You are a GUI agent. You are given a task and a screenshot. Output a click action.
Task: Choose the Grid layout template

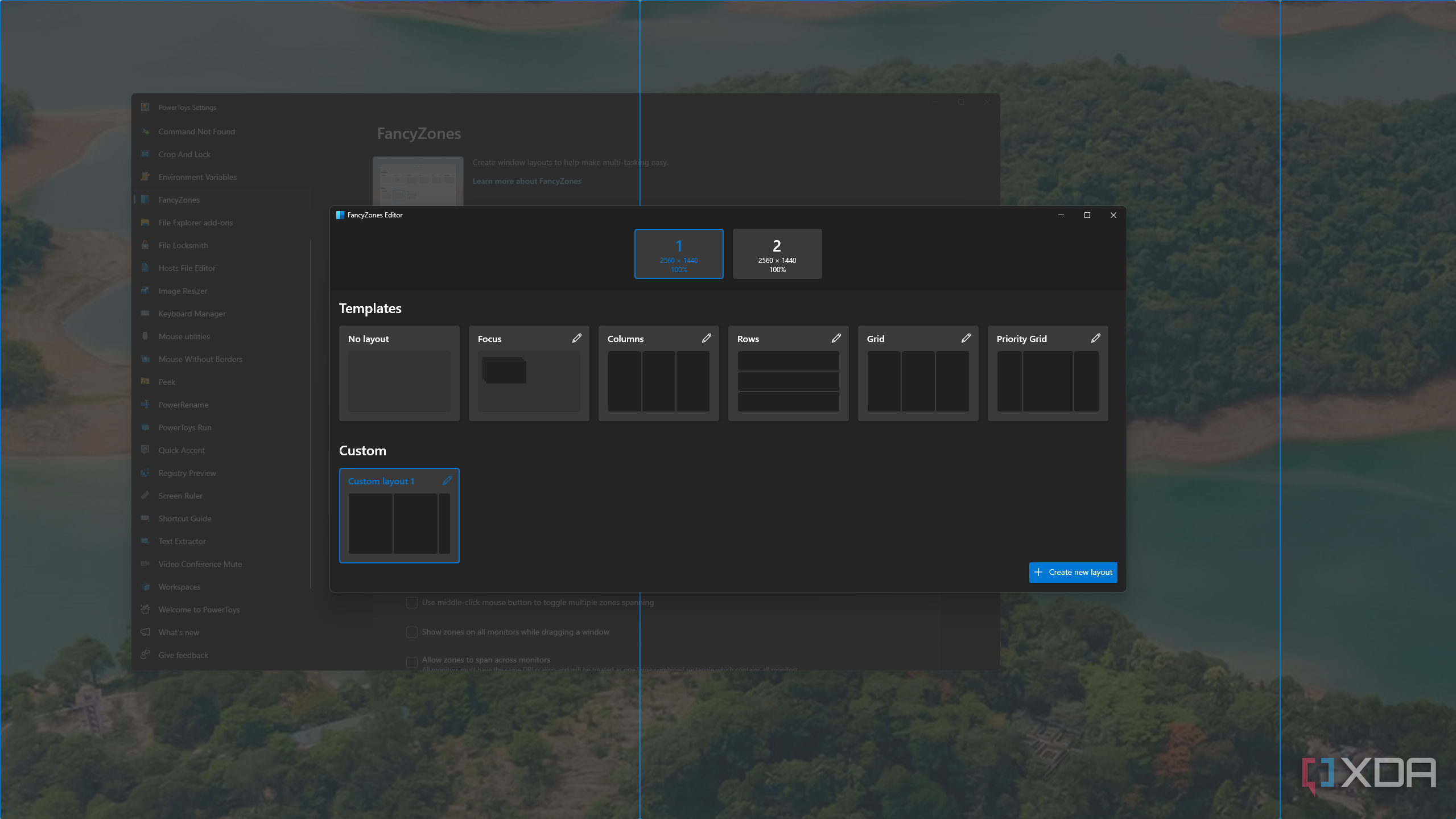pos(918,373)
